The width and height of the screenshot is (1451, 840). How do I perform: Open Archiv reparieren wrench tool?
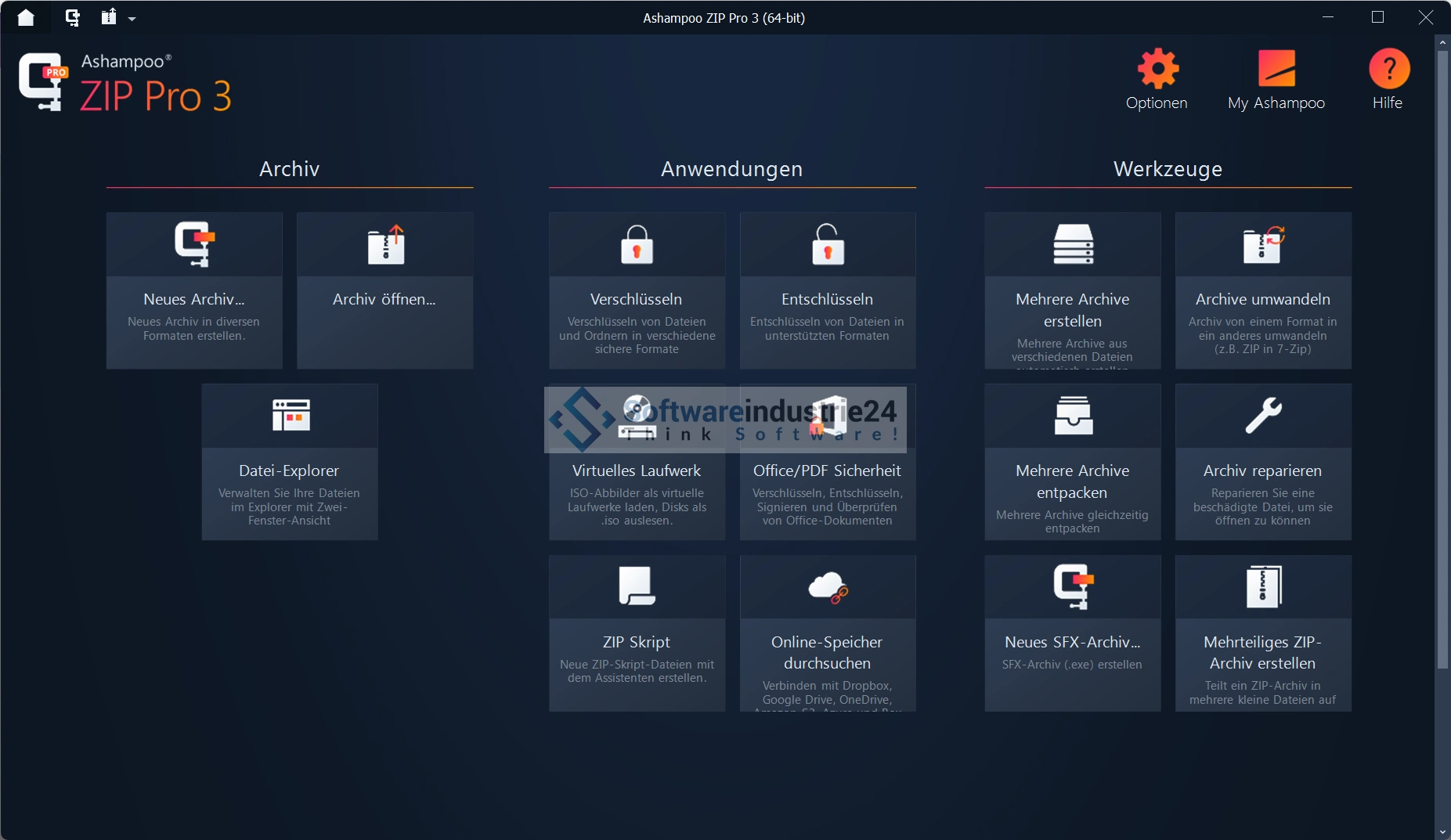point(1262,461)
